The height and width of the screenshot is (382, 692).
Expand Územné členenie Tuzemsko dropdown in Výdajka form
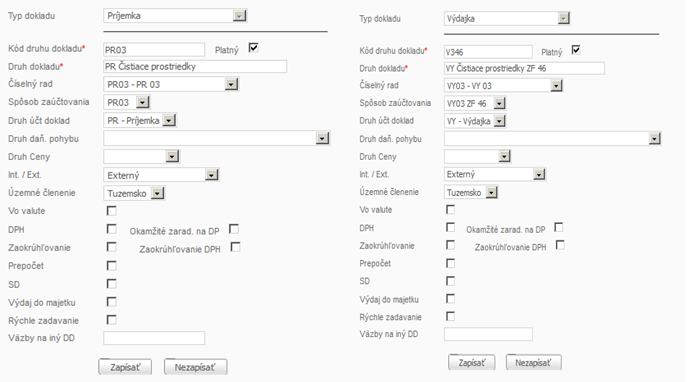471,192
